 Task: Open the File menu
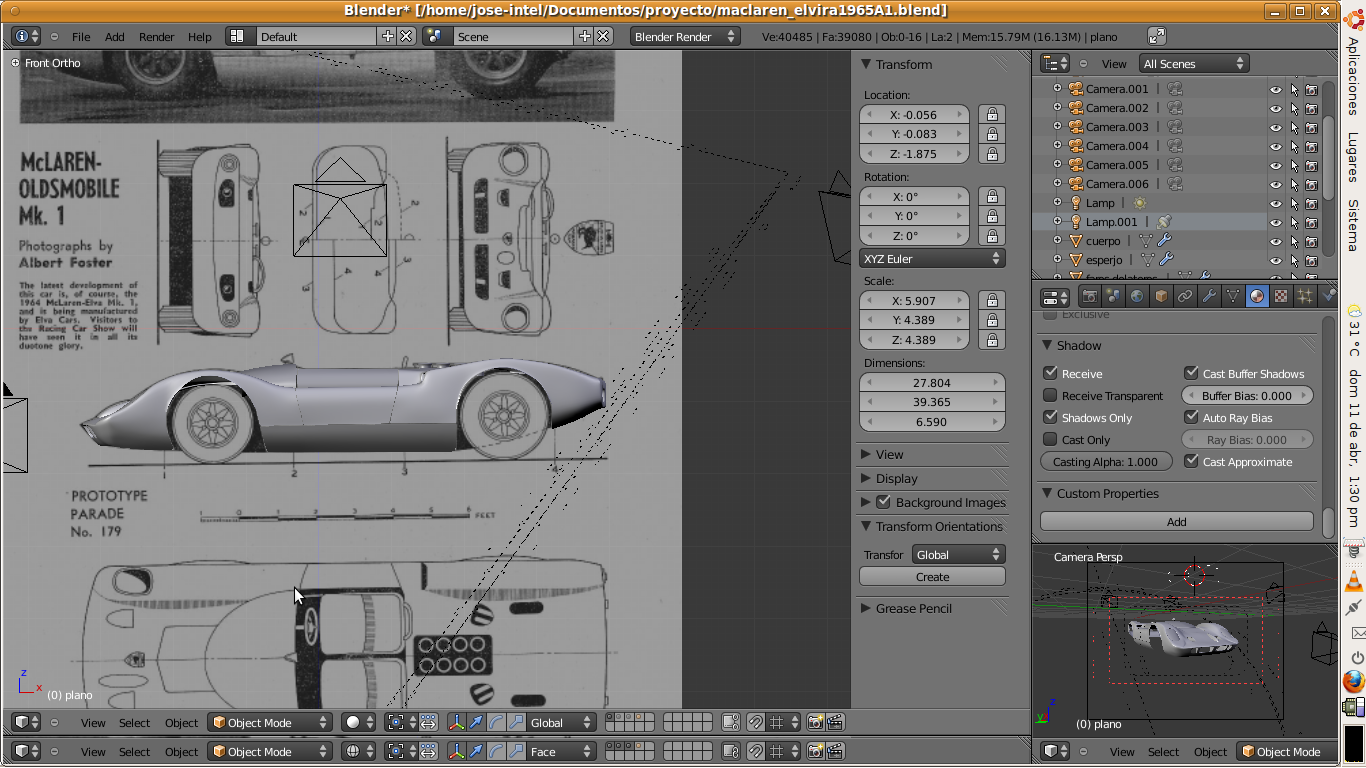(81, 37)
